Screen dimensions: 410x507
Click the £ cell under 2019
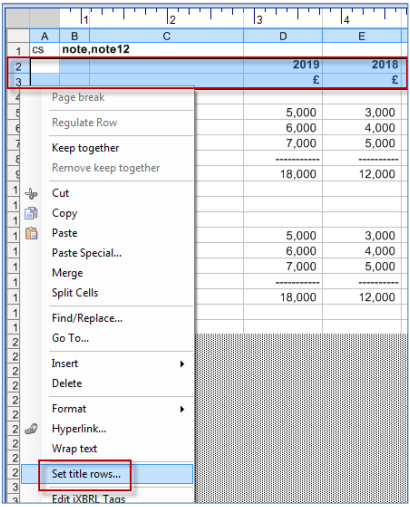283,80
